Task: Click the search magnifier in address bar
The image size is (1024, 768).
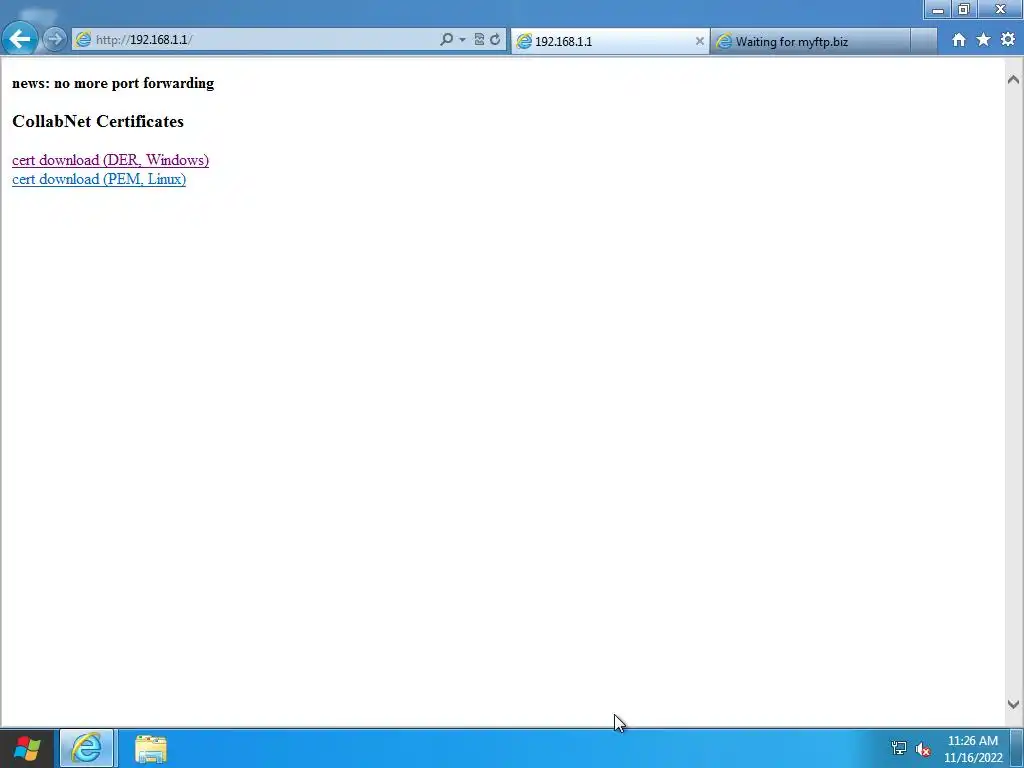Action: click(x=446, y=40)
